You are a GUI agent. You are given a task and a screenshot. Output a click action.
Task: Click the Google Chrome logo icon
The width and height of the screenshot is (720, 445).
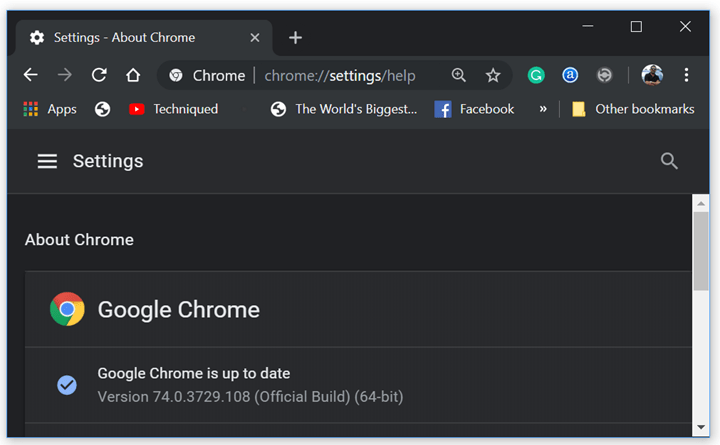click(x=67, y=309)
